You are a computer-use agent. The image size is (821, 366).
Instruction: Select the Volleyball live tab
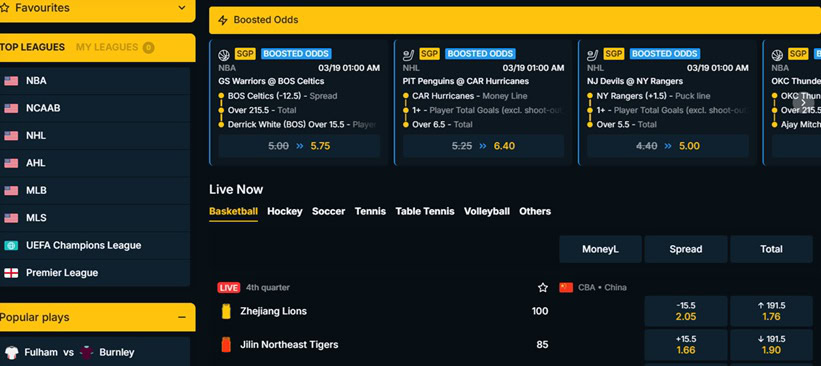click(x=487, y=212)
